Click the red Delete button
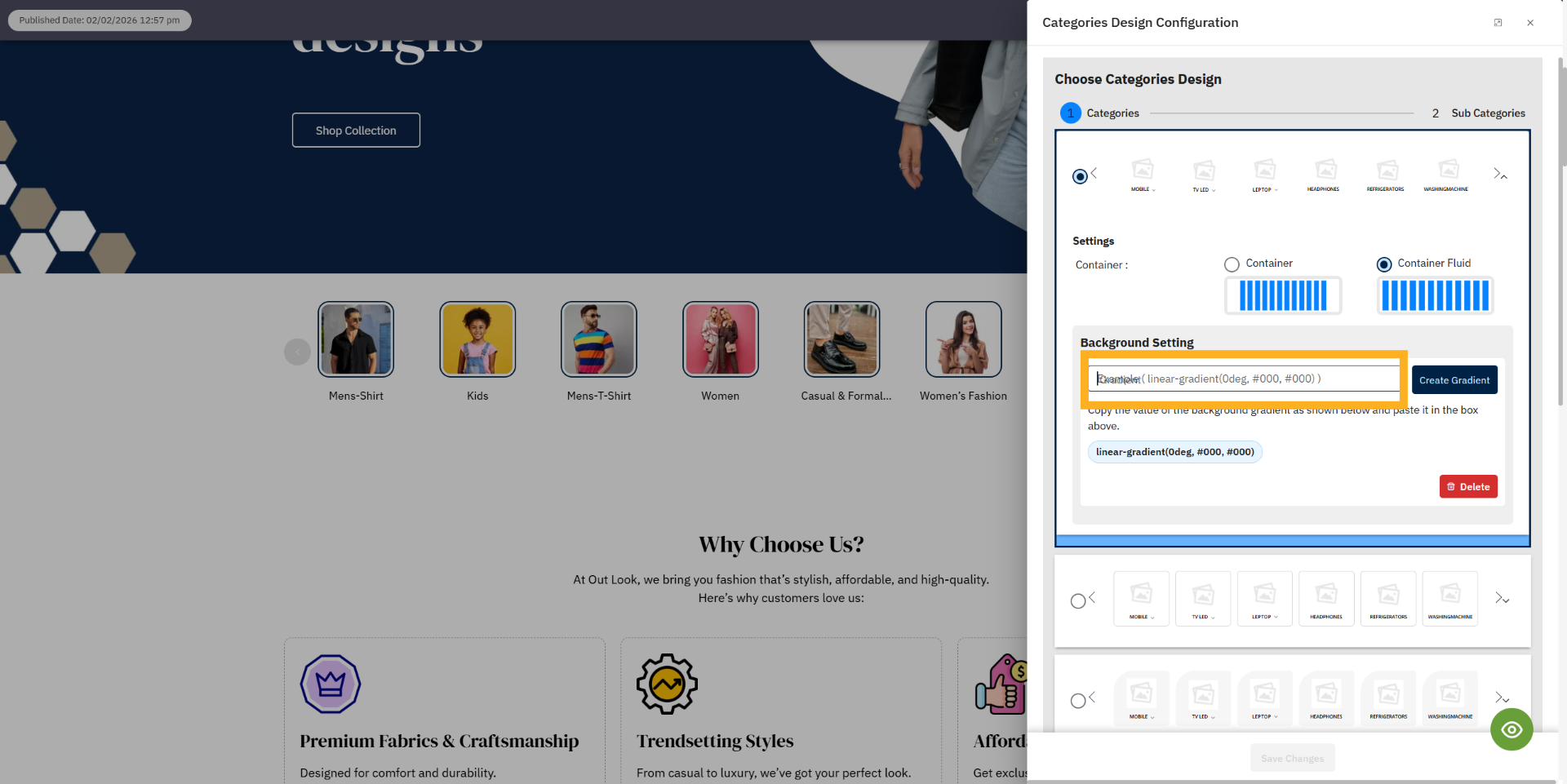Screen dimensions: 1567x784 (1468, 486)
